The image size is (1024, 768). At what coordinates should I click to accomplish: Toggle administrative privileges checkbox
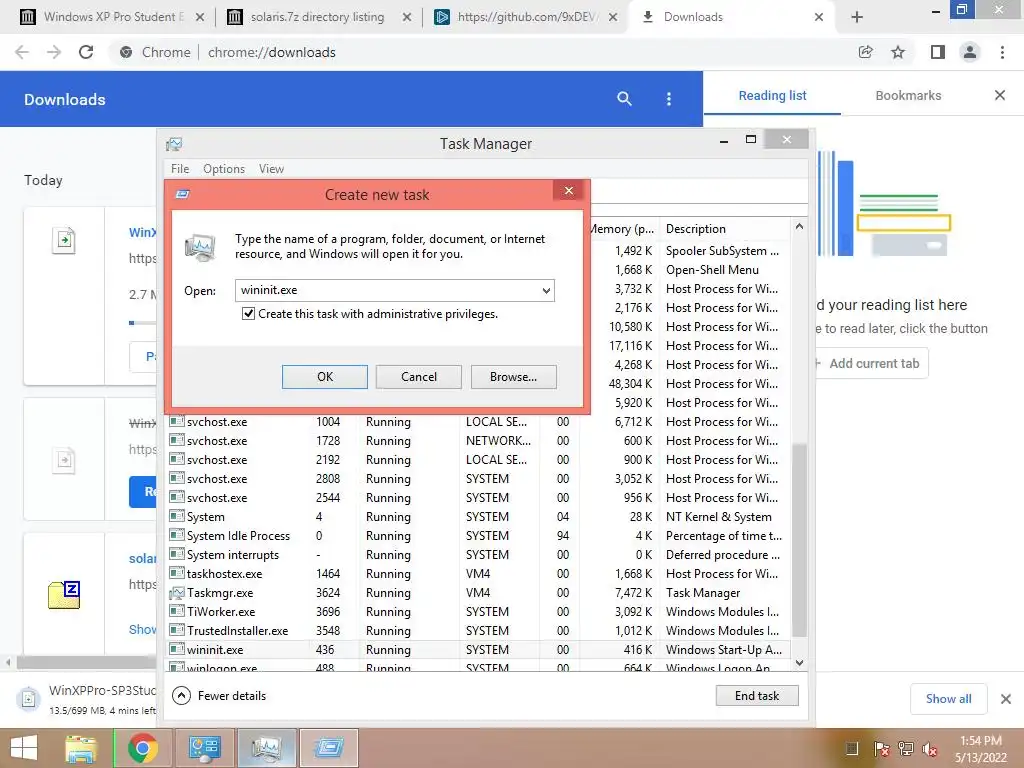pyautogui.click(x=248, y=313)
